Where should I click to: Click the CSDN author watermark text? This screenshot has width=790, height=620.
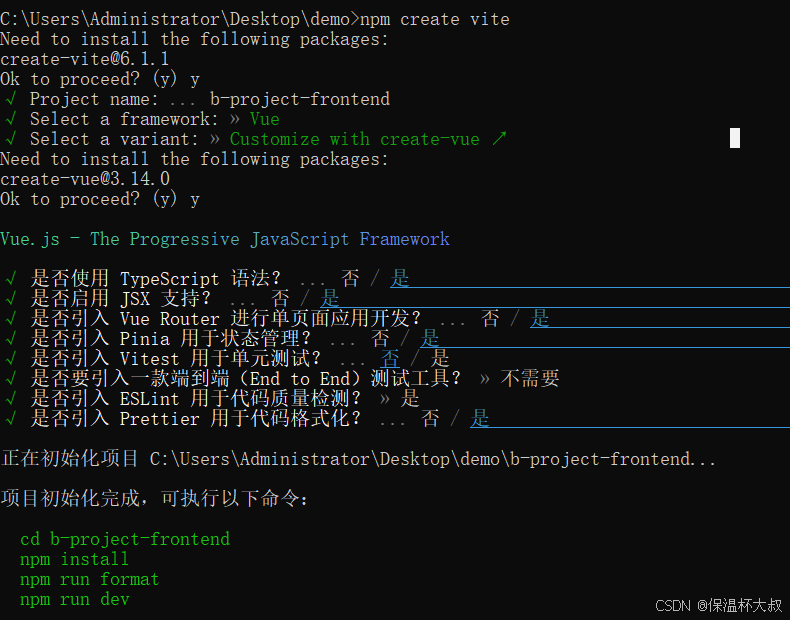click(719, 606)
